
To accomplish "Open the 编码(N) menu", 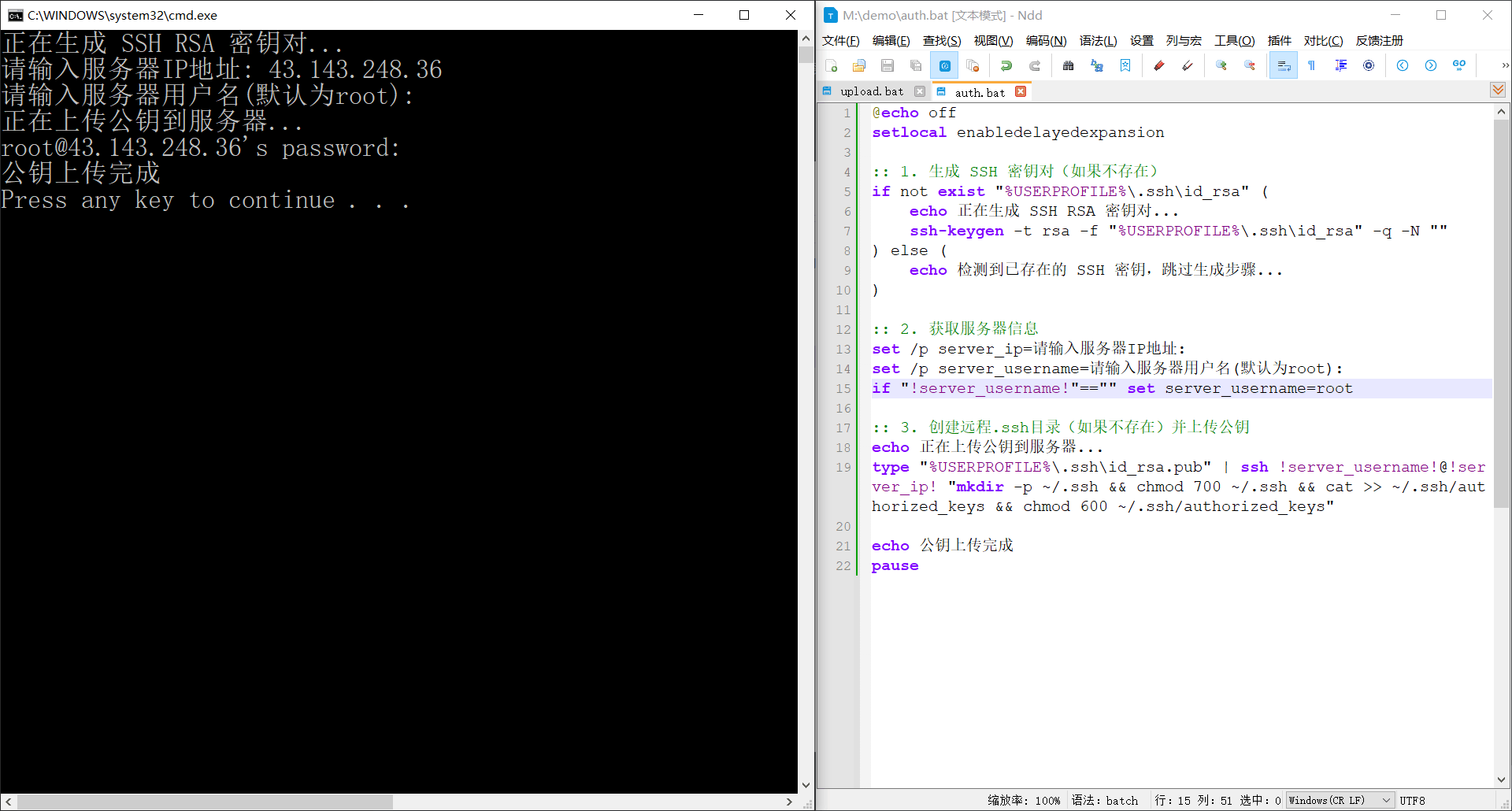I will pos(1047,40).
